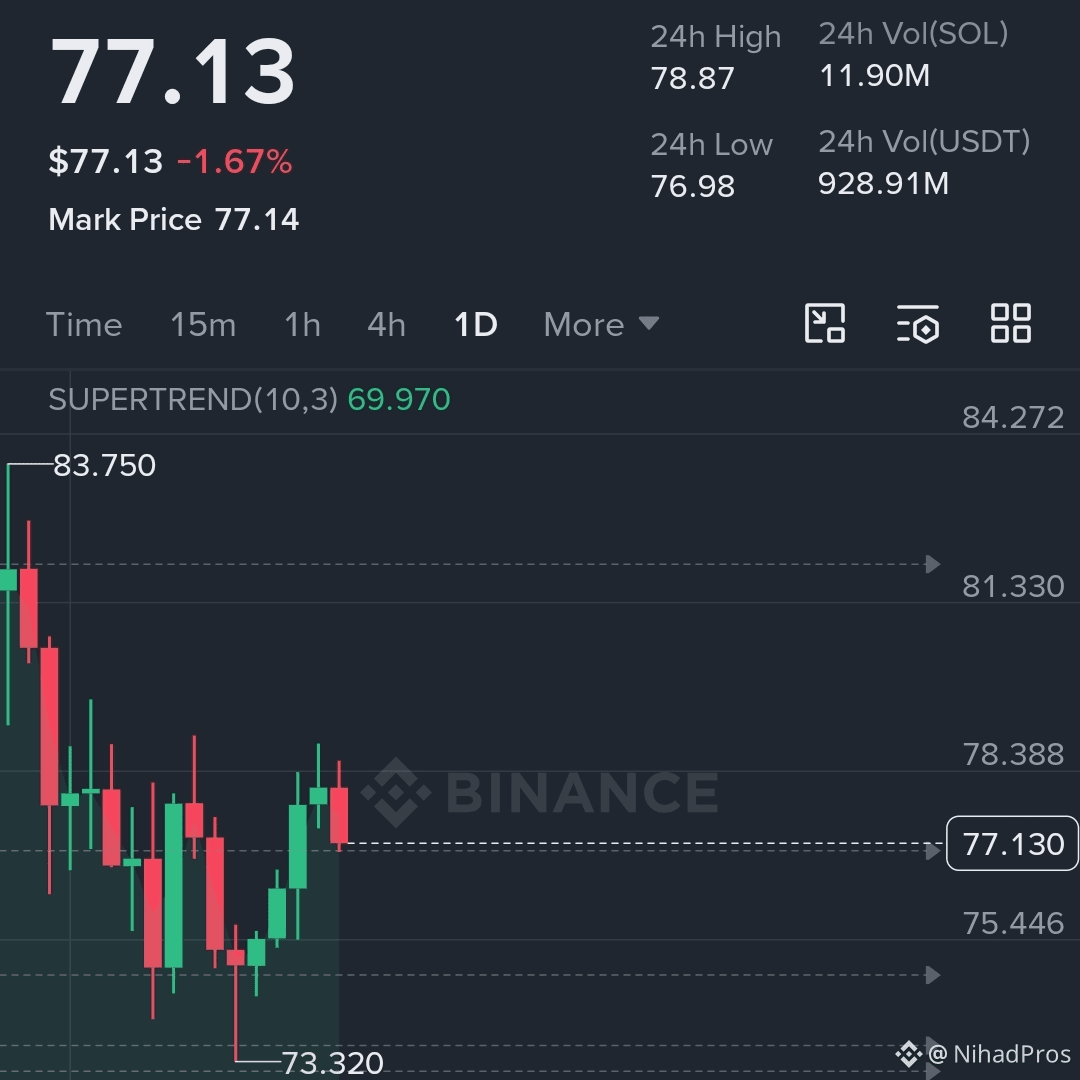Screen dimensions: 1080x1080
Task: Open the picture-in-picture chart icon
Action: [x=824, y=323]
